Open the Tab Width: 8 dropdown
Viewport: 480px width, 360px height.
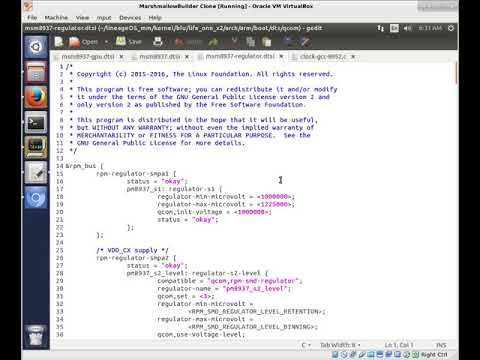[x=340, y=345]
